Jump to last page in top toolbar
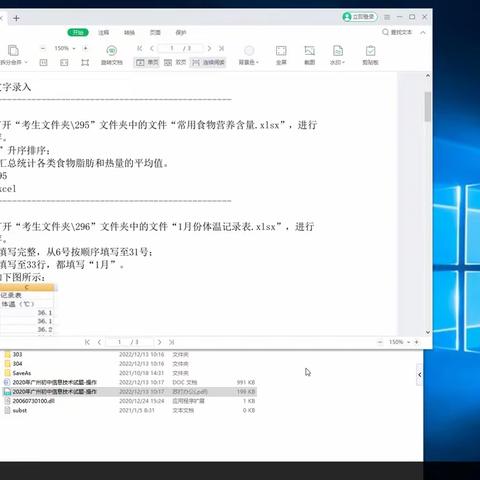This screenshot has height=480, width=480. (221, 48)
